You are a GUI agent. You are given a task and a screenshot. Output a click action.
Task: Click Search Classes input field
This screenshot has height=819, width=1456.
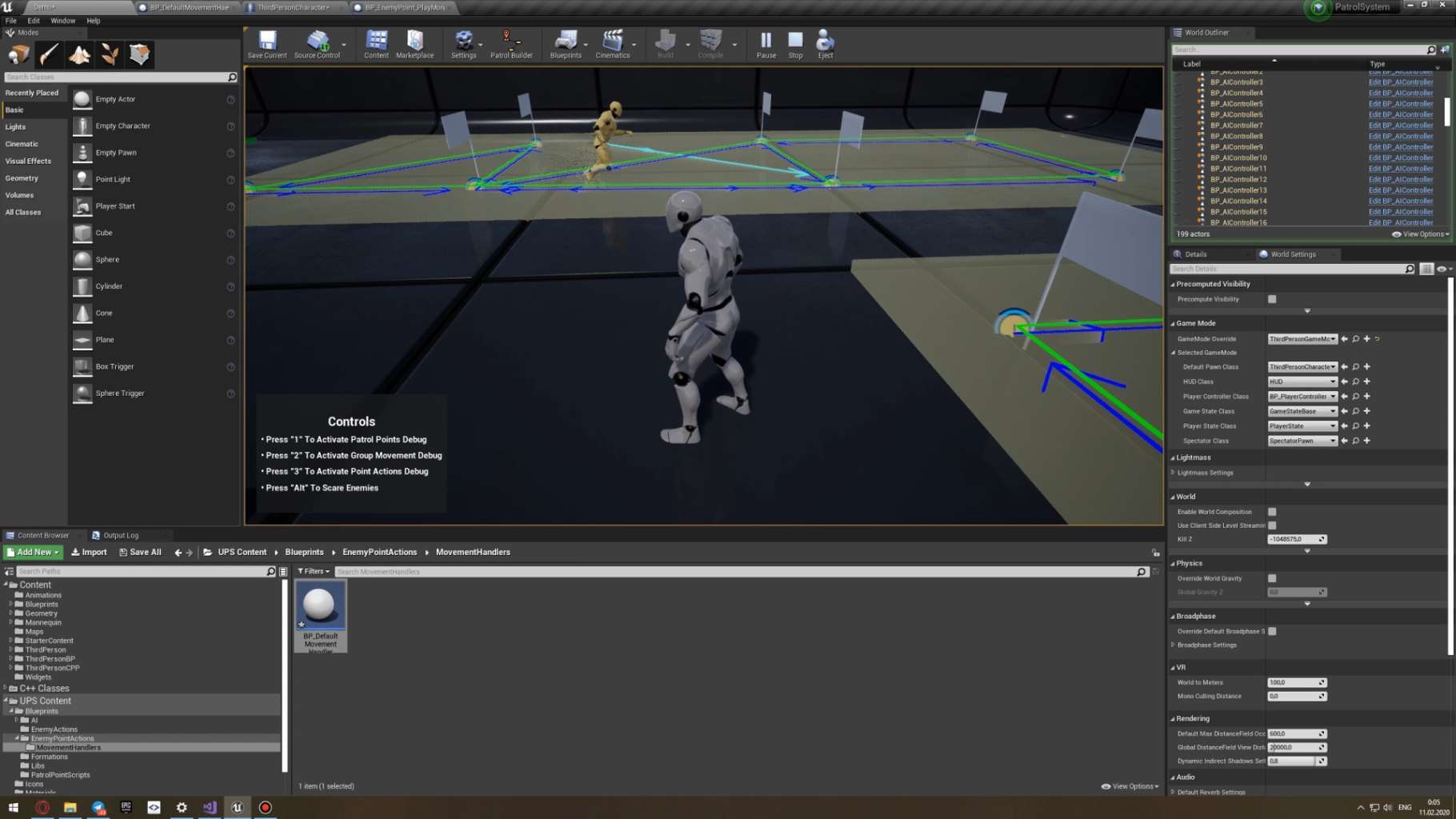(x=120, y=78)
